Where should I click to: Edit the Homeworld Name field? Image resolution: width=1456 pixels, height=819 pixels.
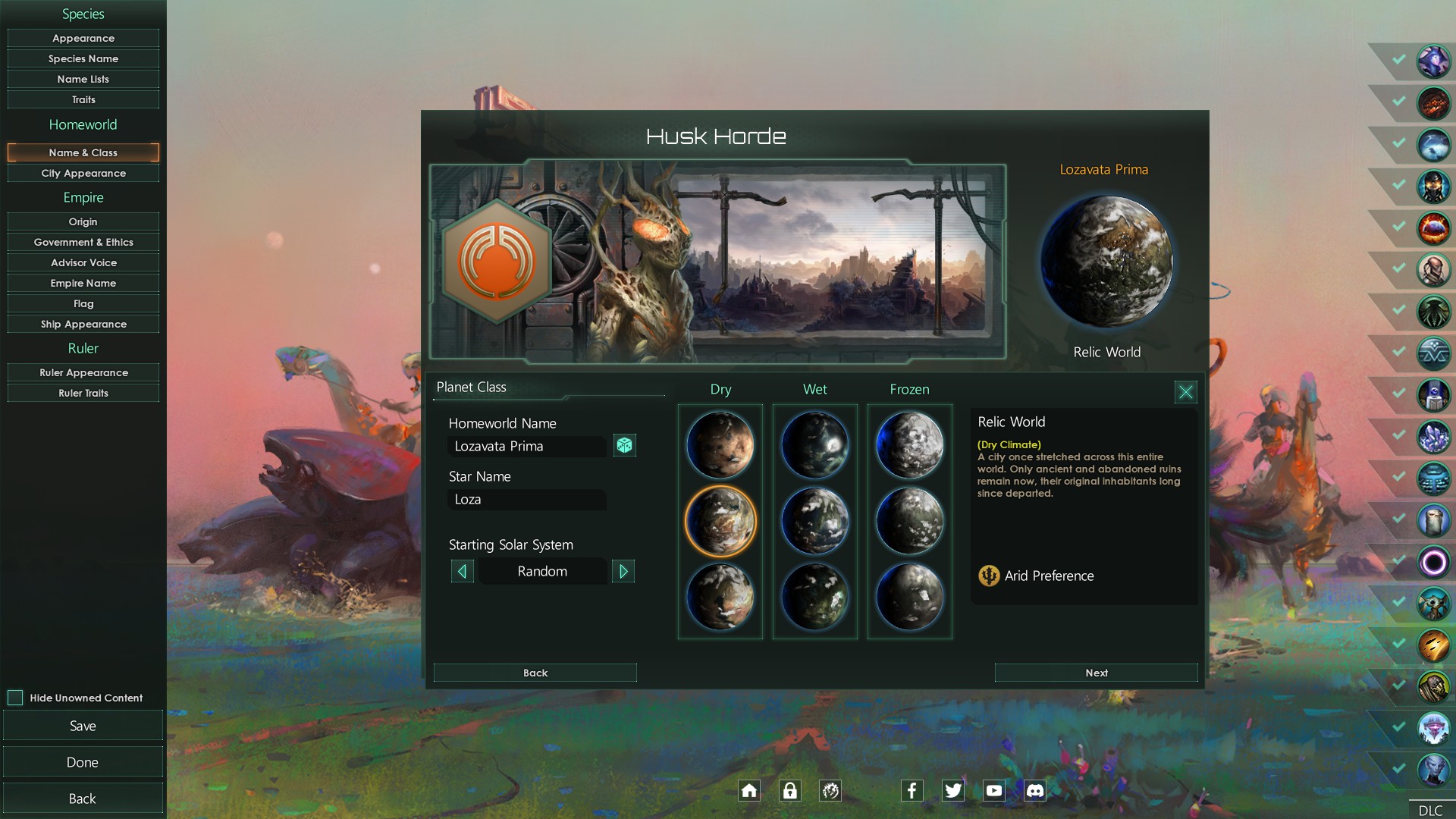click(528, 446)
